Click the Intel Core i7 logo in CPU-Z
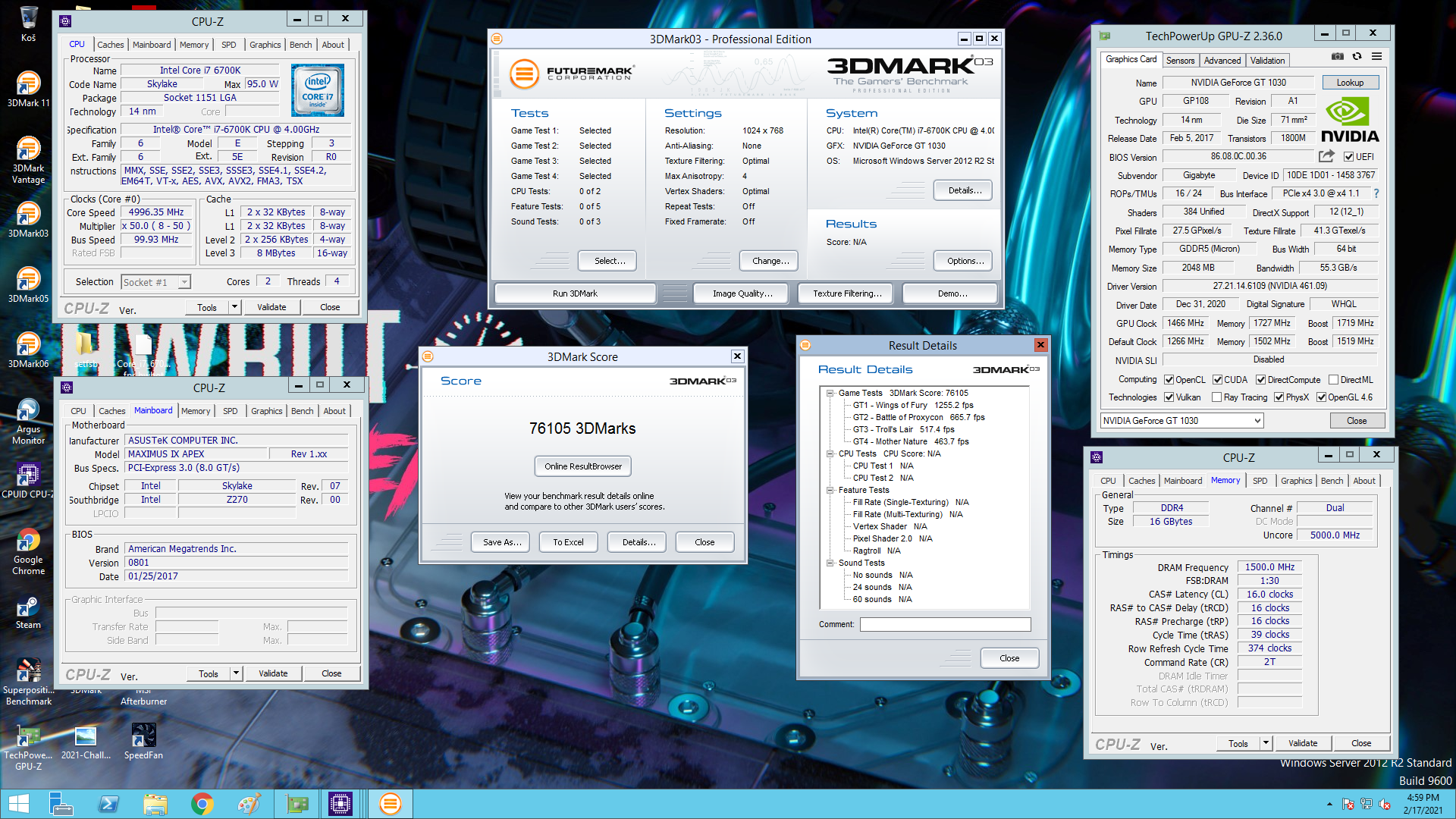 pyautogui.click(x=318, y=90)
